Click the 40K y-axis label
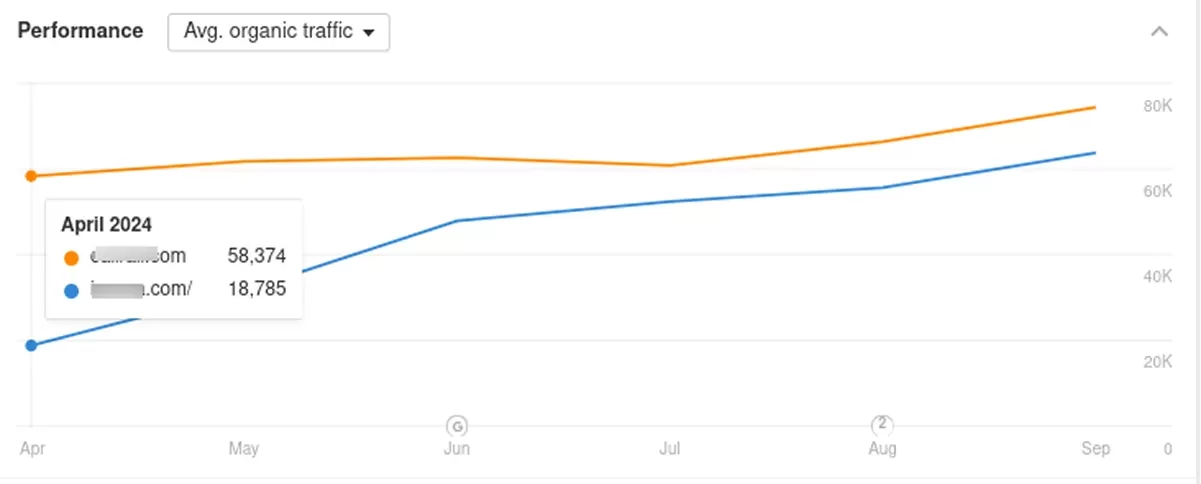Viewport: 1201px width, 484px height. point(1157,277)
